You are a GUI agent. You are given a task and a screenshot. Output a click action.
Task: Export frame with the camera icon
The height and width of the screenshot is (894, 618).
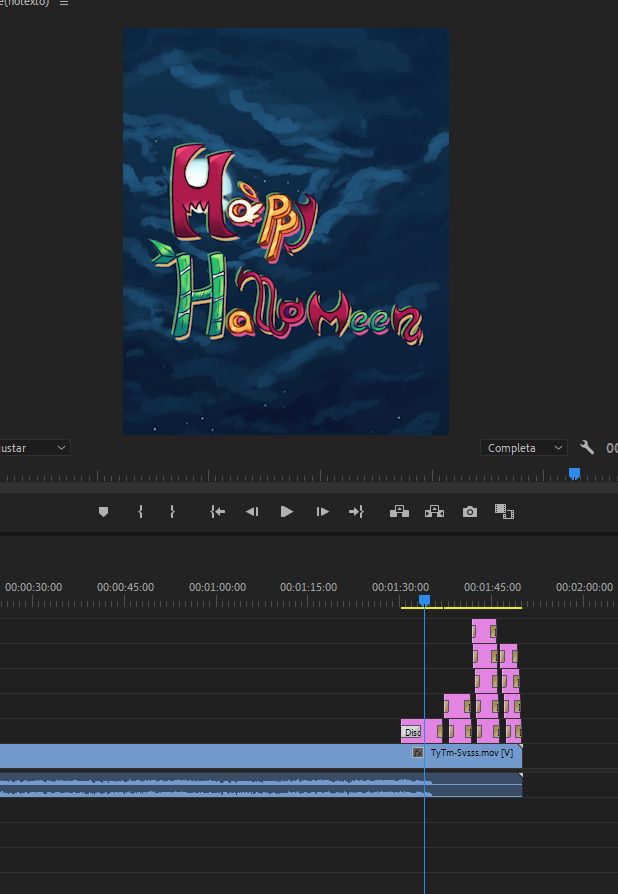(x=469, y=512)
